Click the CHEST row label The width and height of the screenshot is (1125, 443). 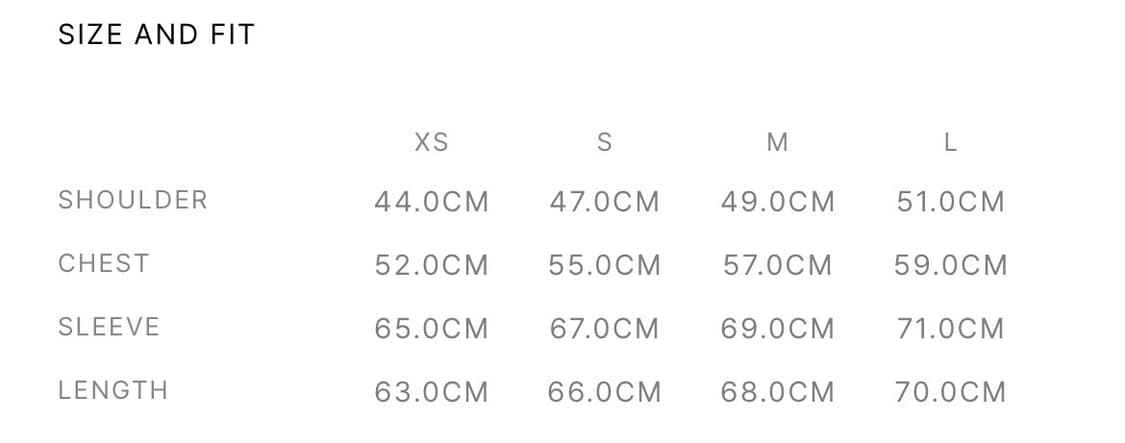[104, 264]
